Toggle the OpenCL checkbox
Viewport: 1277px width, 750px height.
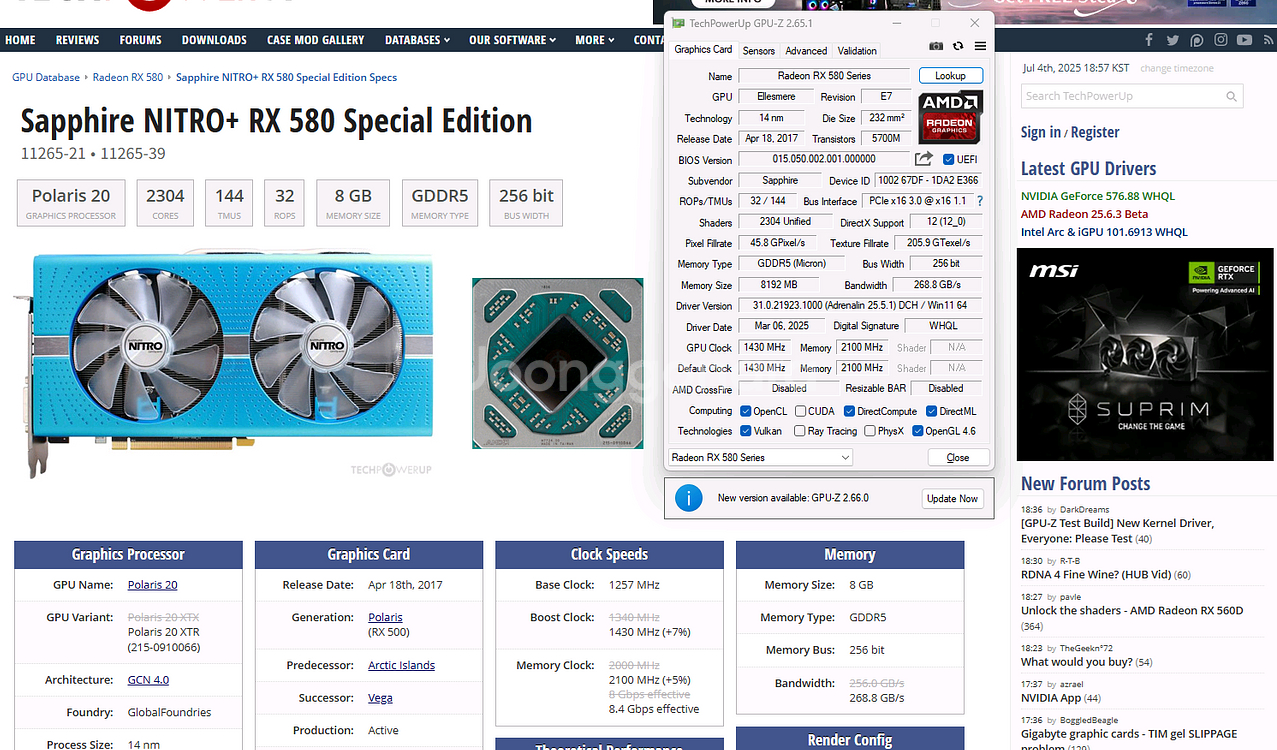(745, 411)
